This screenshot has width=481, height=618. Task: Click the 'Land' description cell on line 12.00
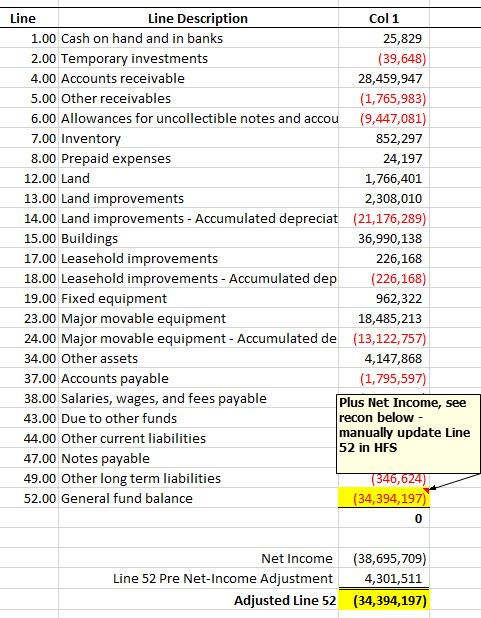(x=198, y=178)
